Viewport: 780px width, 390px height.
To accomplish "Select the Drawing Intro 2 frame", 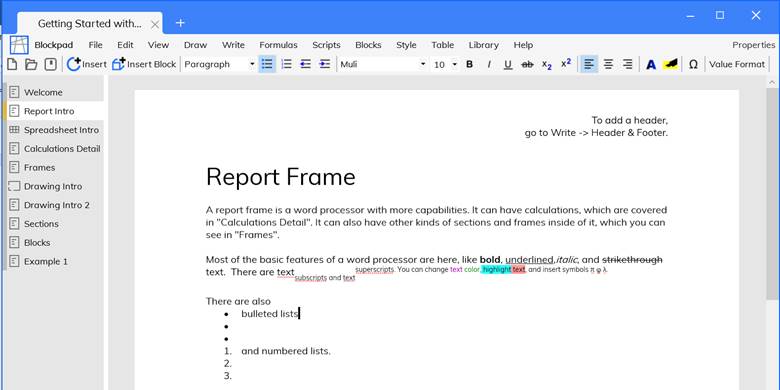I will coord(54,205).
